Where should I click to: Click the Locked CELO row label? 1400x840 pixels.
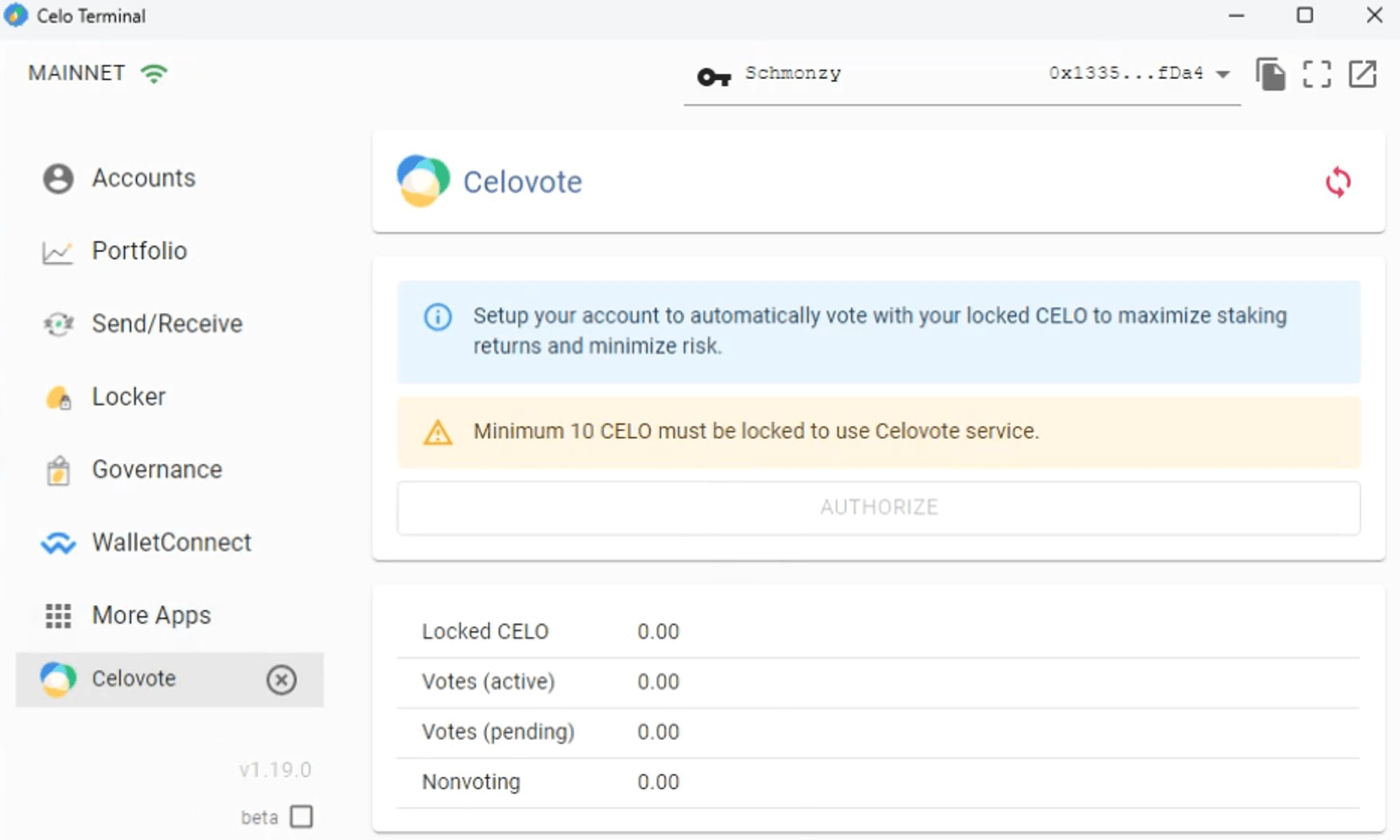click(x=485, y=631)
